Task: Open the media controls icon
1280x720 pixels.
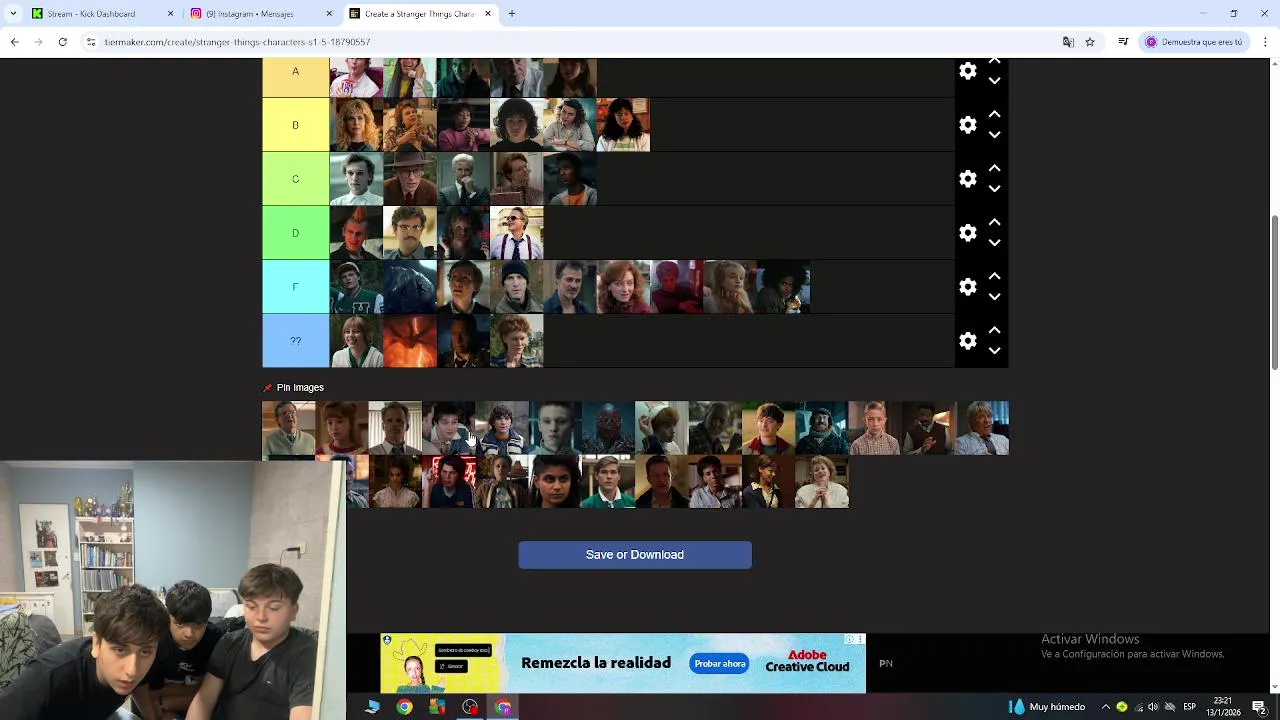Action: pyautogui.click(x=1123, y=42)
